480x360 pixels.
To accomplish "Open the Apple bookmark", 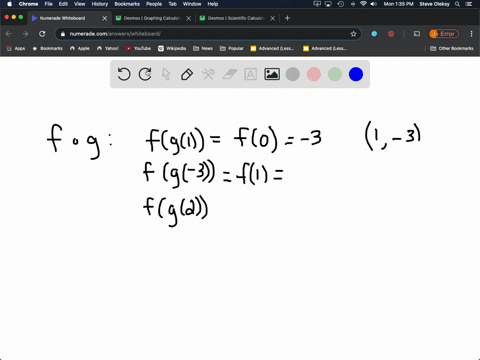I will (80, 48).
